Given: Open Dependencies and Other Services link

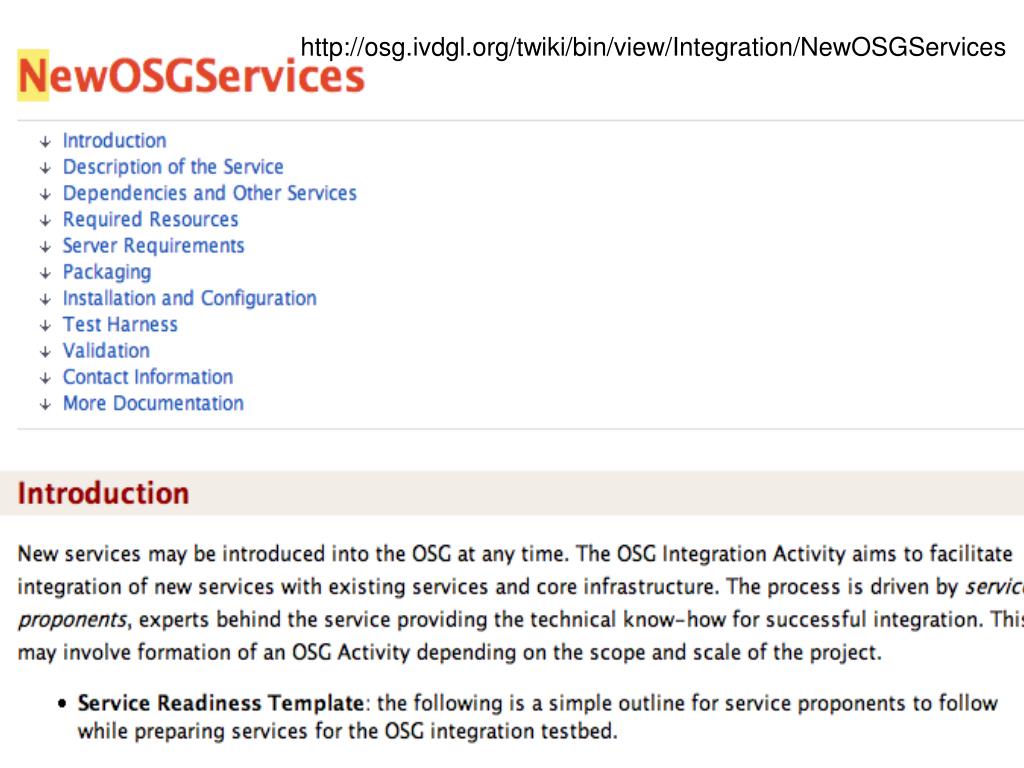Looking at the screenshot, I should coord(210,193).
